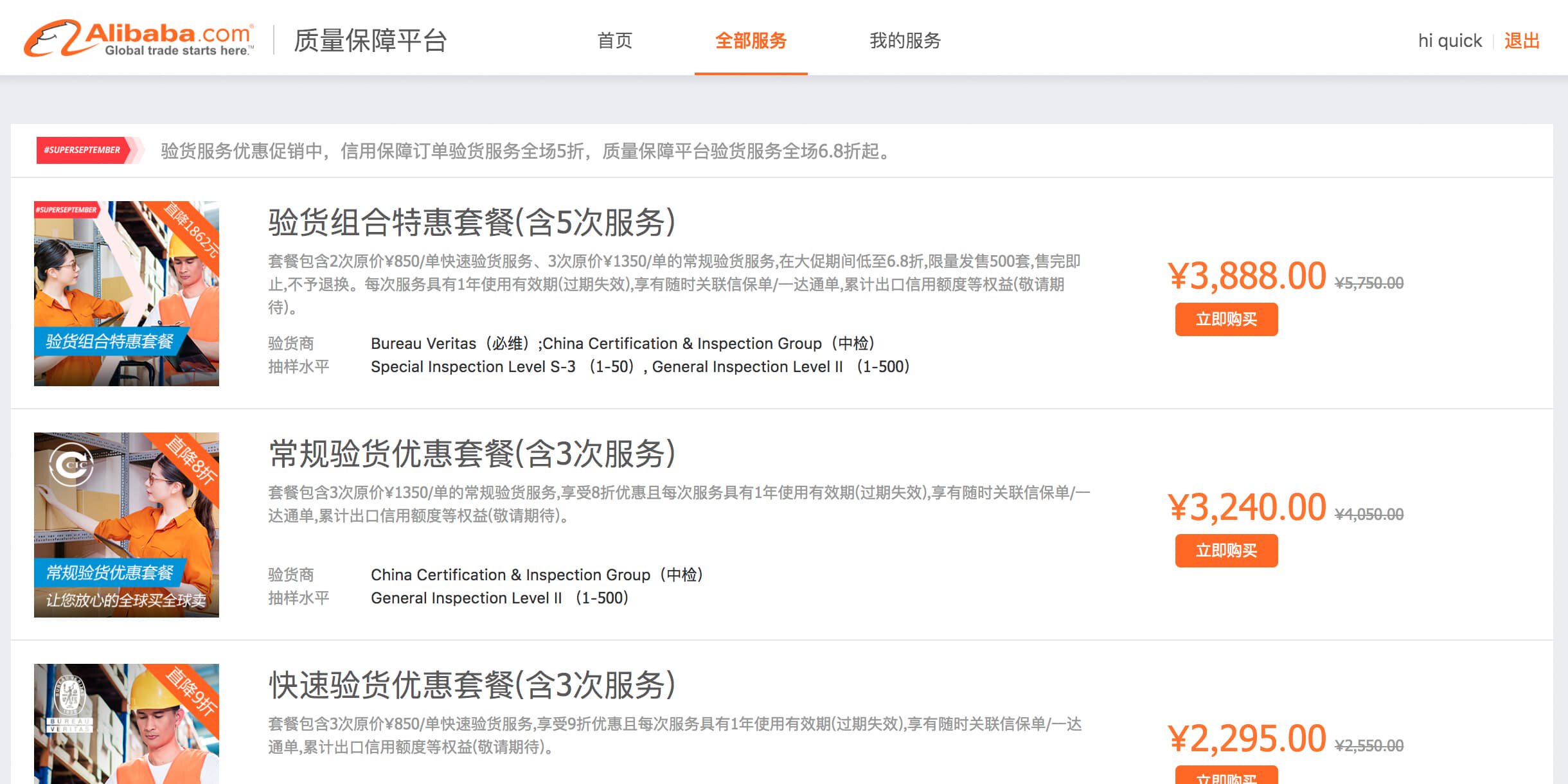Viewport: 1568px width, 784px height.
Task: Click the #SUPERSEPTEMBER red banner tag
Action: [x=84, y=150]
